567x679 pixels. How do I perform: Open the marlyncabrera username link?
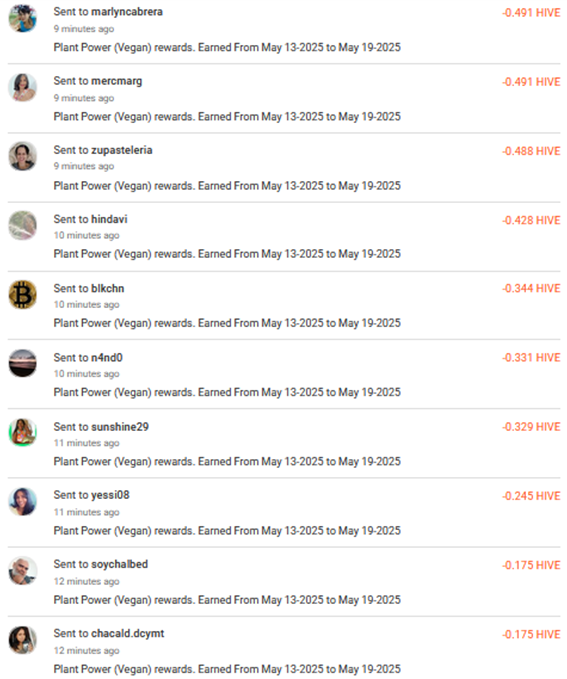pyautogui.click(x=127, y=12)
